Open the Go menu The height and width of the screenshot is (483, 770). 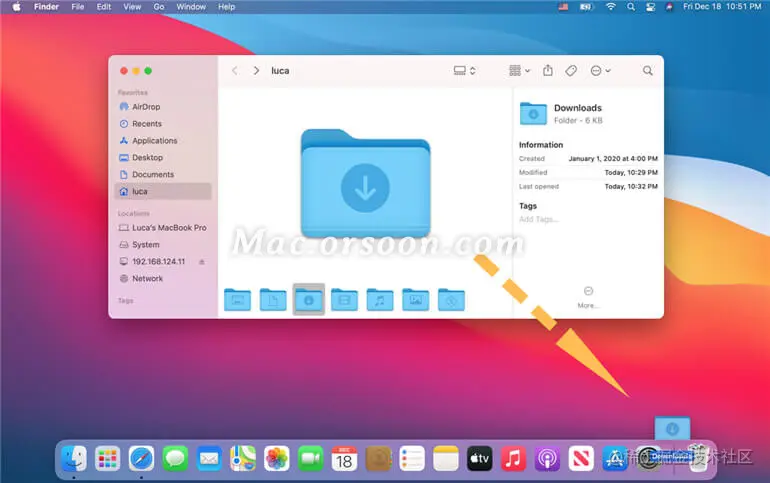(159, 7)
